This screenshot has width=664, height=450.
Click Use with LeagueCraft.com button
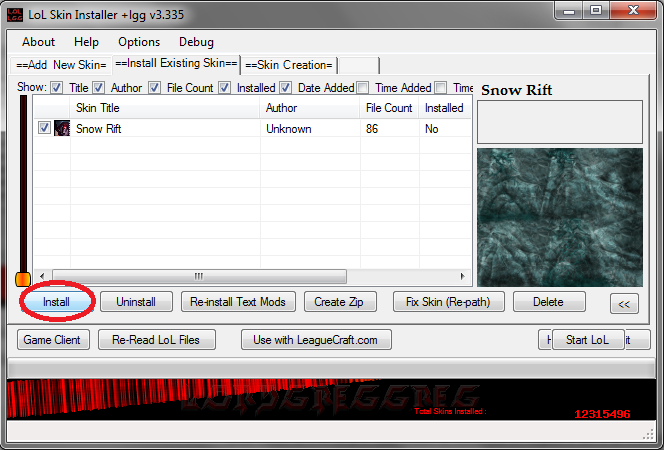coord(316,340)
